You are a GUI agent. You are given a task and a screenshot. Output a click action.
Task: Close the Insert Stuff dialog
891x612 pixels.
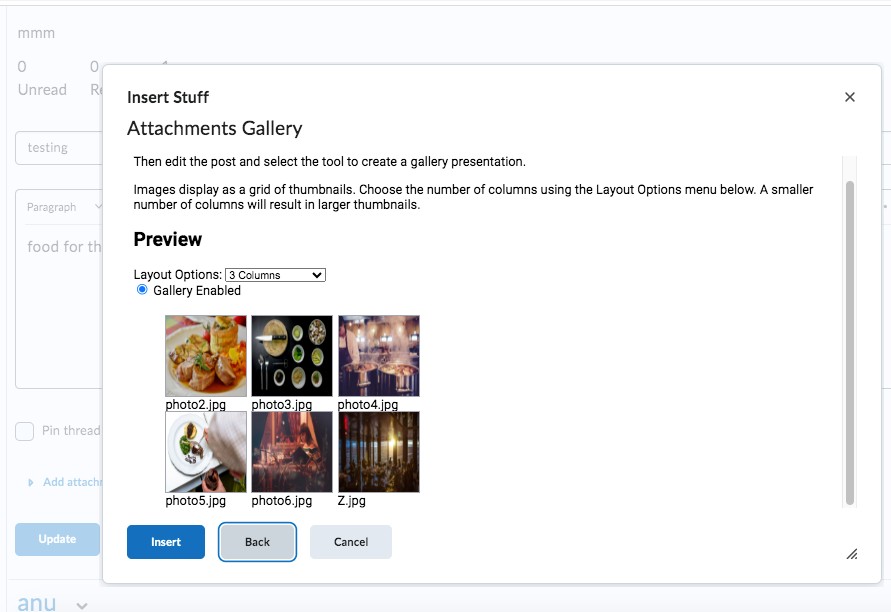tap(850, 97)
